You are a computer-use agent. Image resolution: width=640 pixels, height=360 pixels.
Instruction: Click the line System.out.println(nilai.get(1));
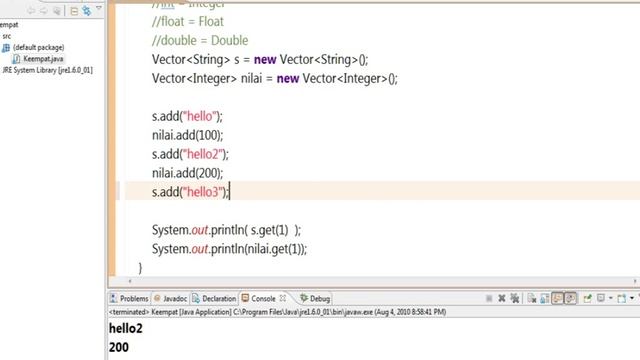click(229, 249)
